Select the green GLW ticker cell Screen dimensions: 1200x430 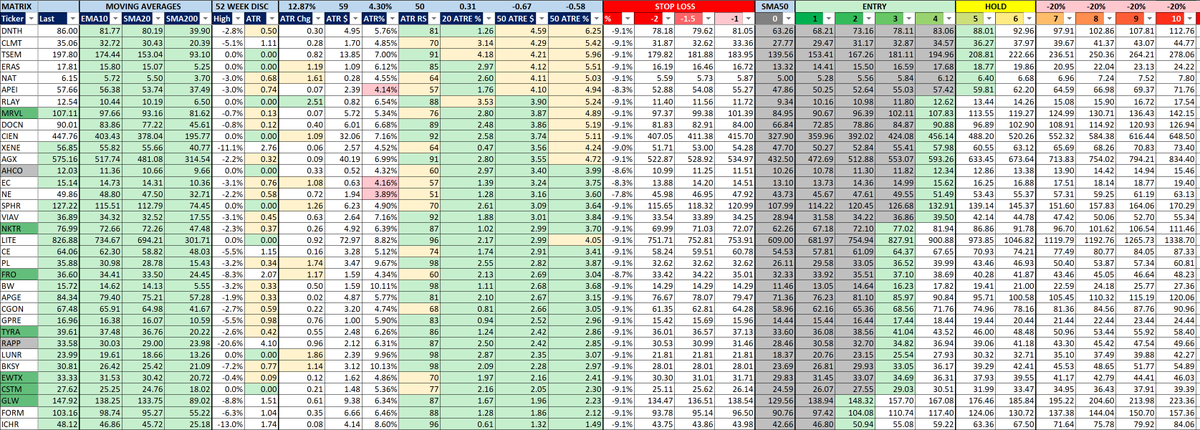20,399
